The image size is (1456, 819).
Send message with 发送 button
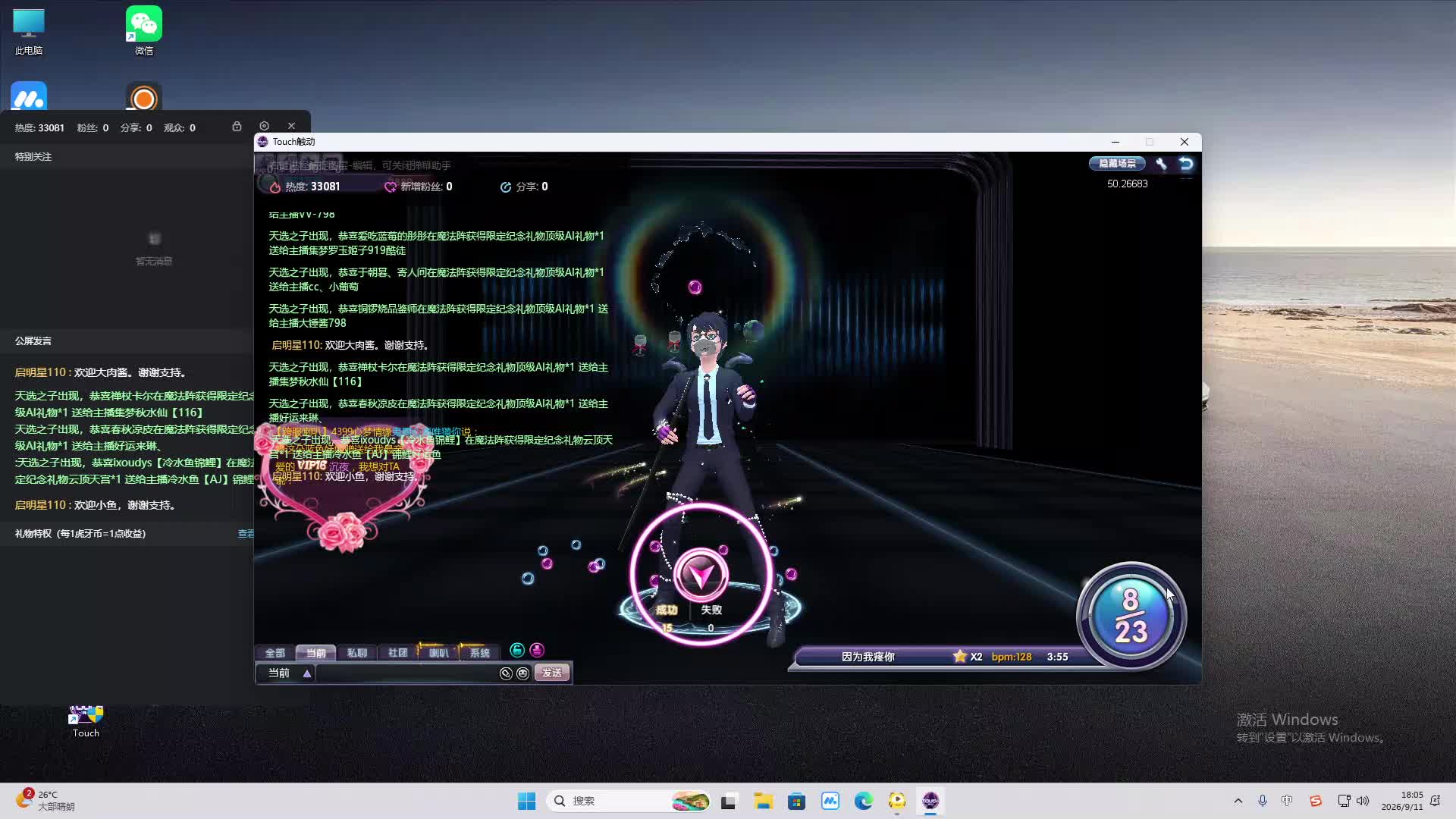tap(552, 673)
